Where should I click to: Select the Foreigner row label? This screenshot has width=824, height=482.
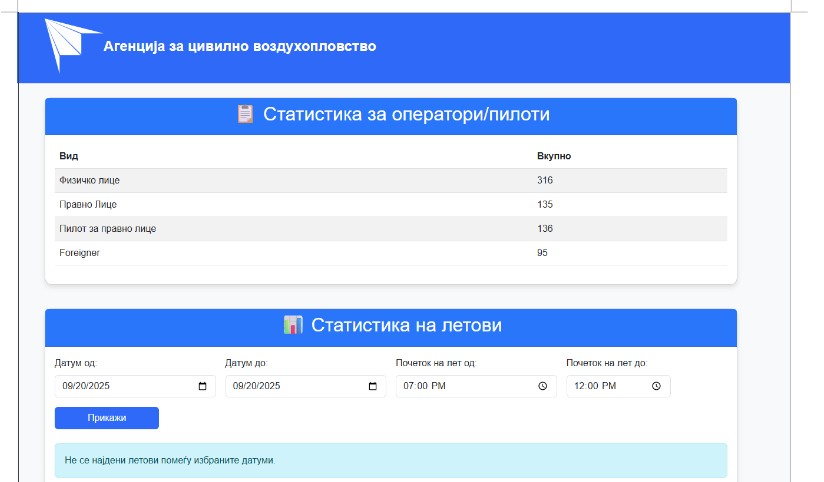(79, 253)
